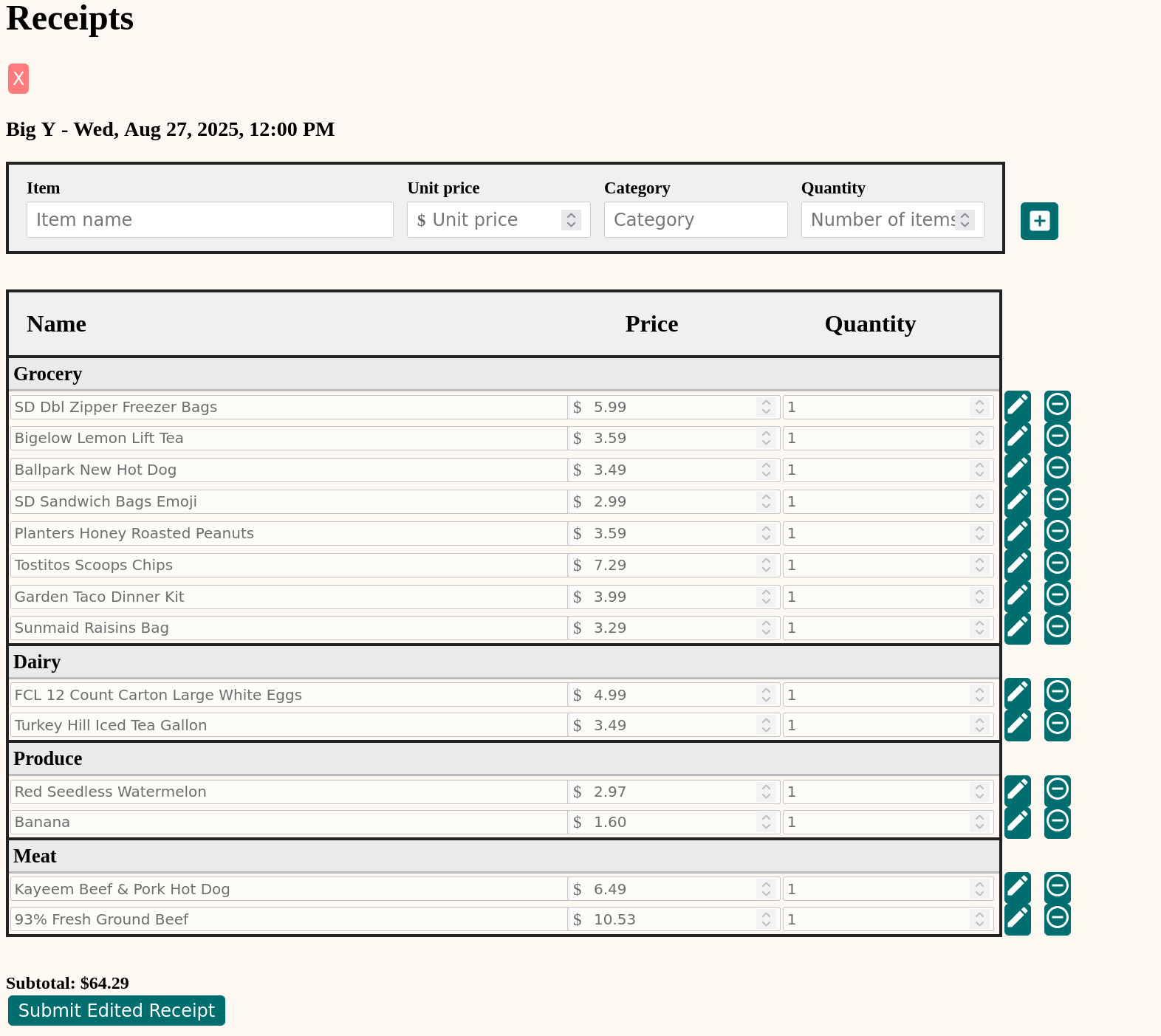Adjust quantity stepper for Banana
Image resolution: width=1161 pixels, height=1036 pixels.
tap(979, 822)
